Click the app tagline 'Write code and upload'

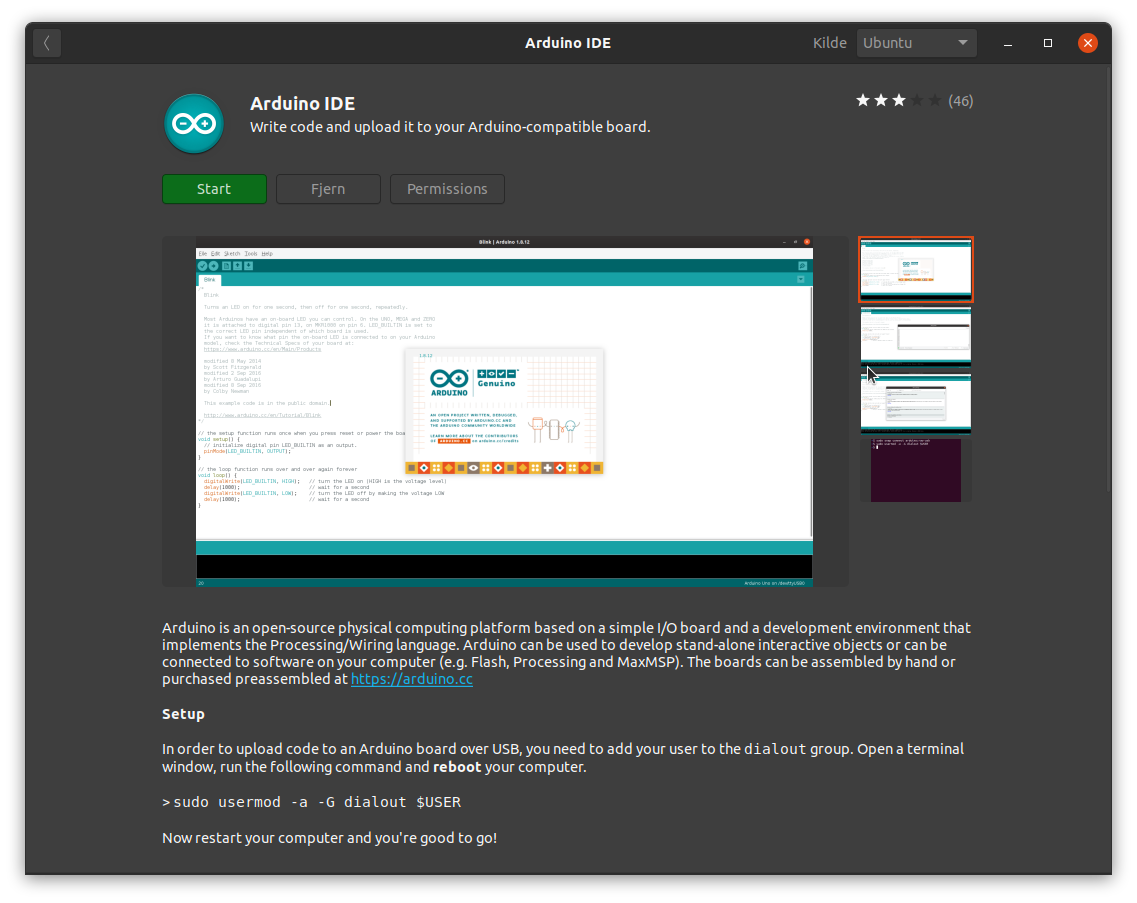coord(450,127)
